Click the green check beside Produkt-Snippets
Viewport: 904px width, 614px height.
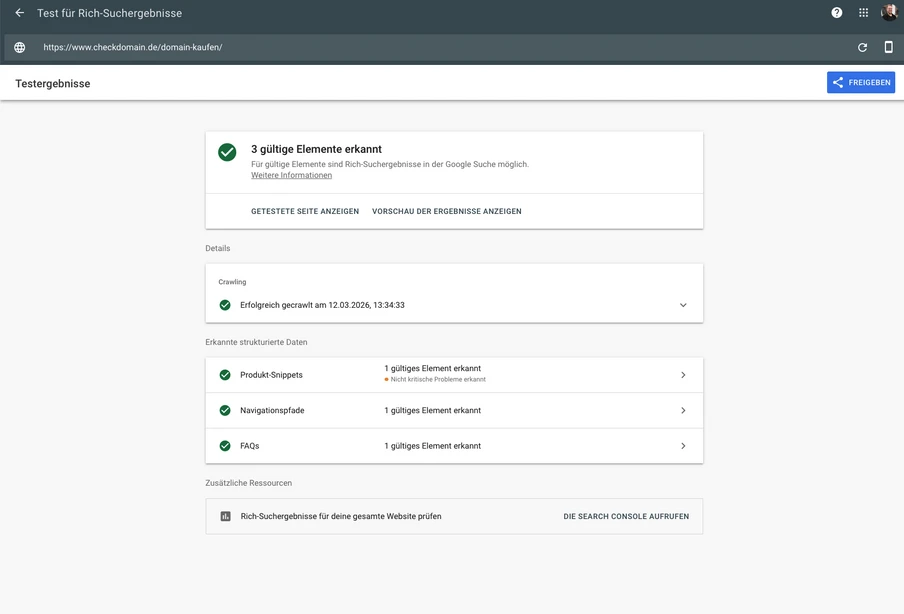(x=226, y=373)
